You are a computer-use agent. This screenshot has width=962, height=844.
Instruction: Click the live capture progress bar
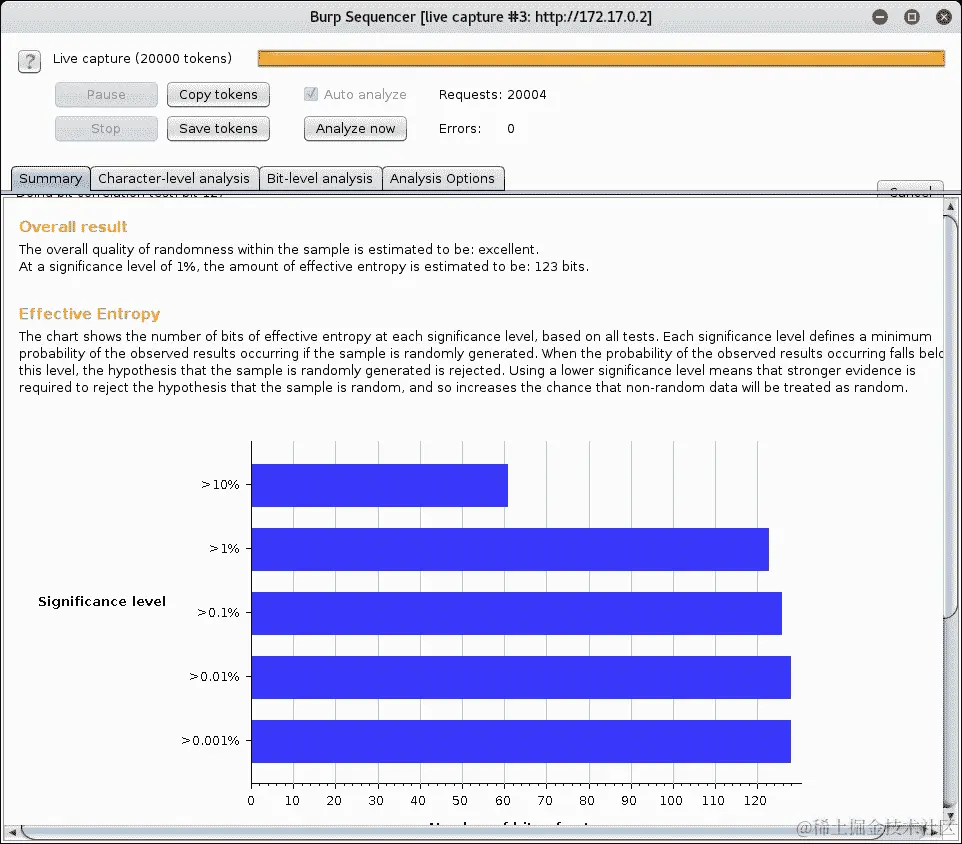tap(601, 58)
